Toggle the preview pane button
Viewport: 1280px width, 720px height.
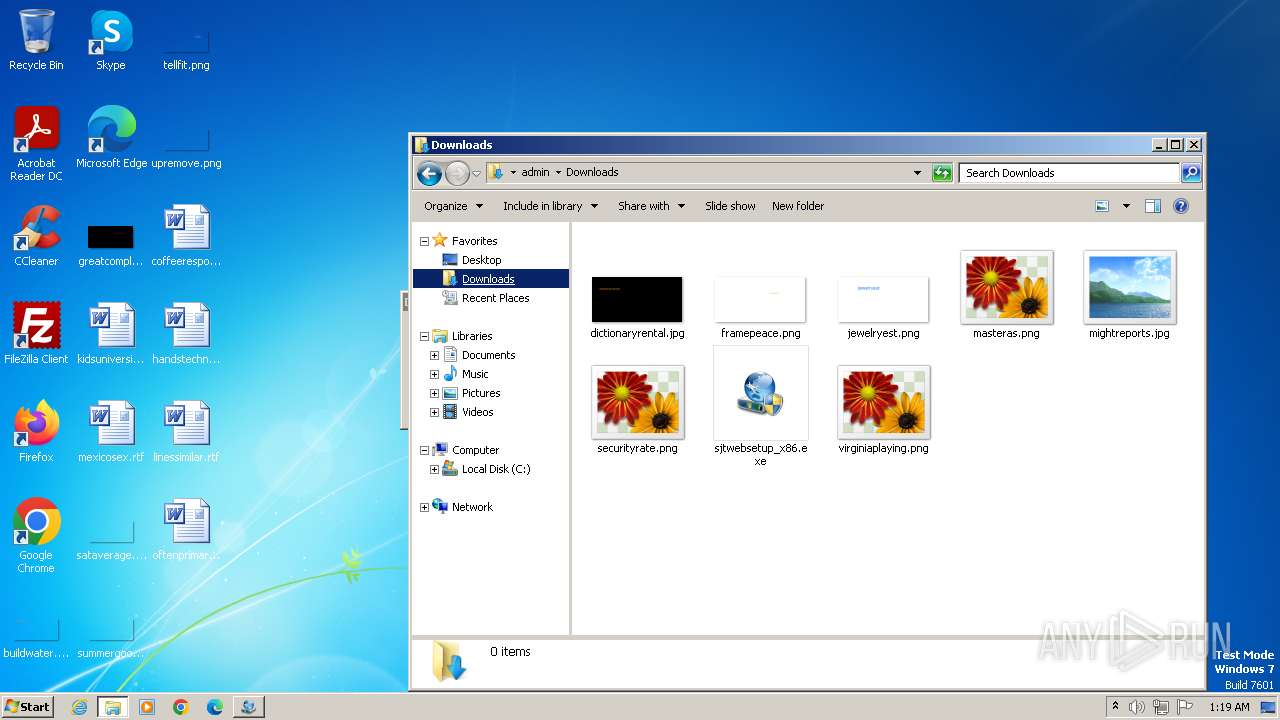click(x=1152, y=206)
